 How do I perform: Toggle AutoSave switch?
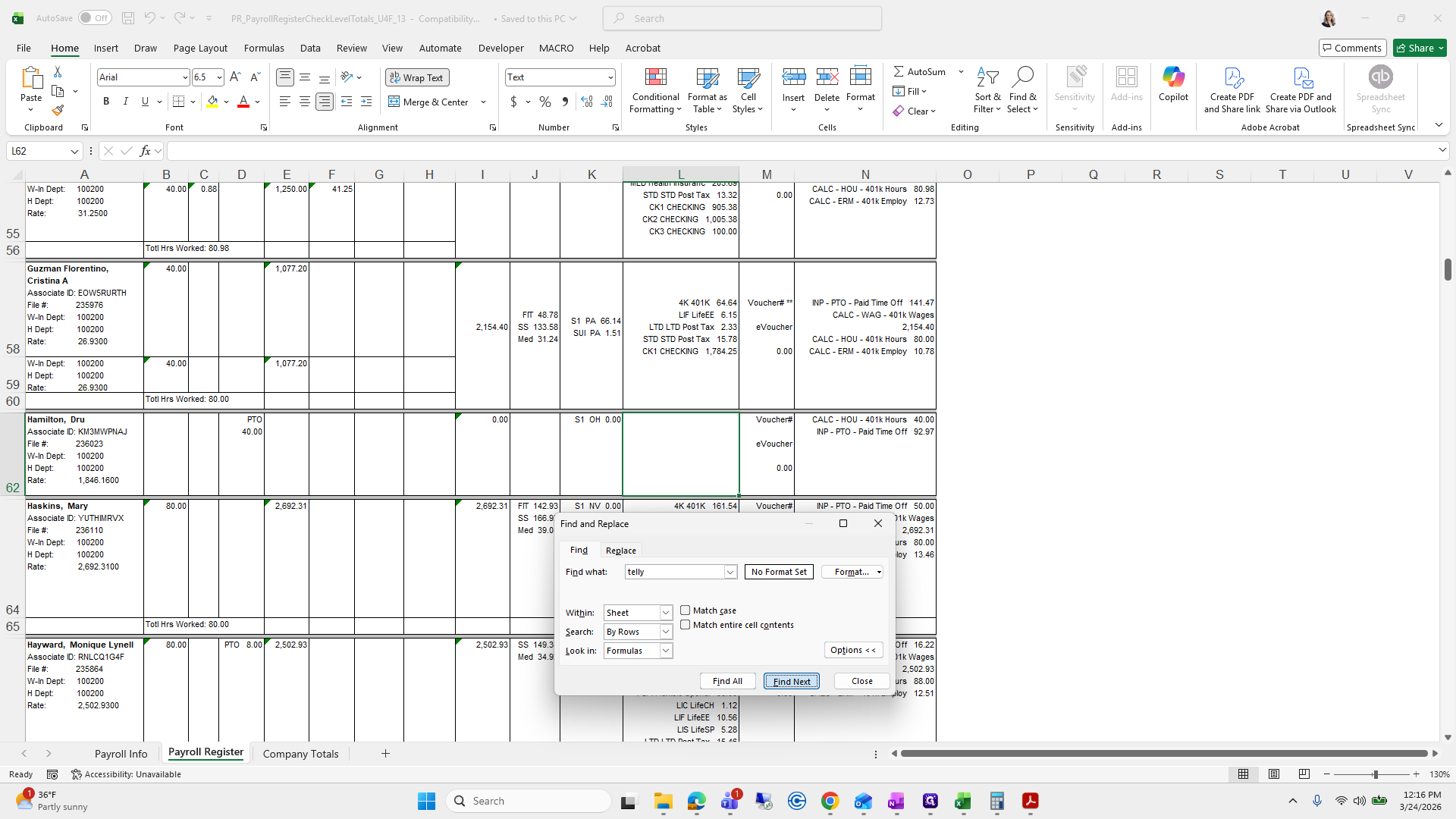(95, 18)
